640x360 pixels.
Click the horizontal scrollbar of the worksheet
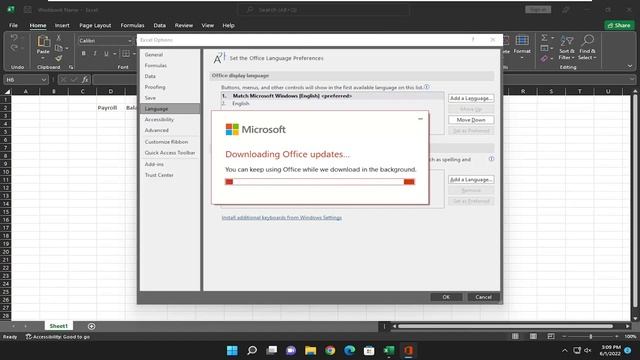point(506,326)
